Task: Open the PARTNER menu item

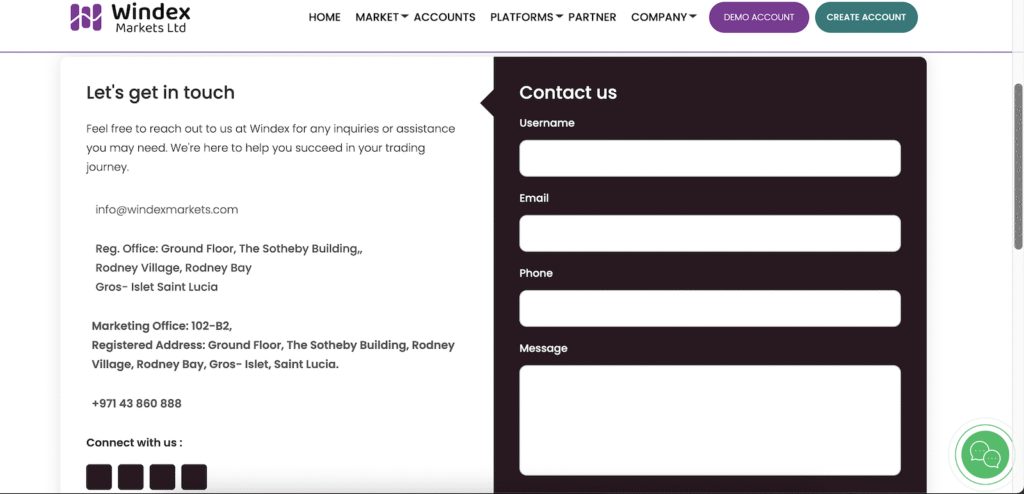Action: [592, 18]
